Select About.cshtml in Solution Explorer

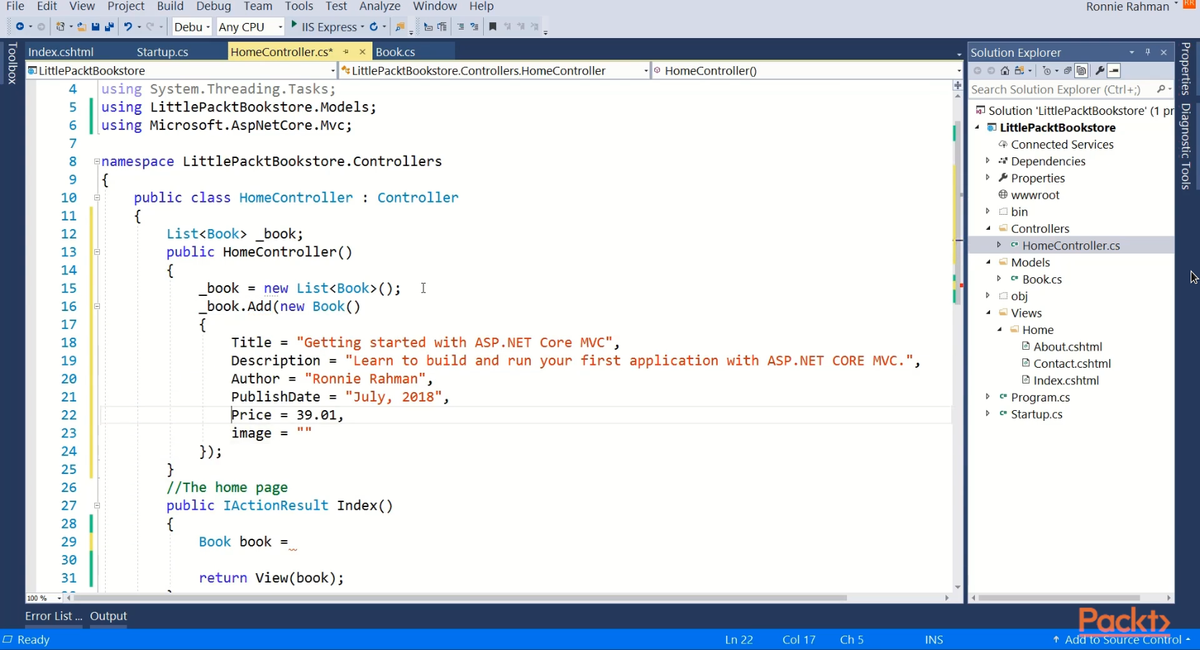tap(1067, 347)
